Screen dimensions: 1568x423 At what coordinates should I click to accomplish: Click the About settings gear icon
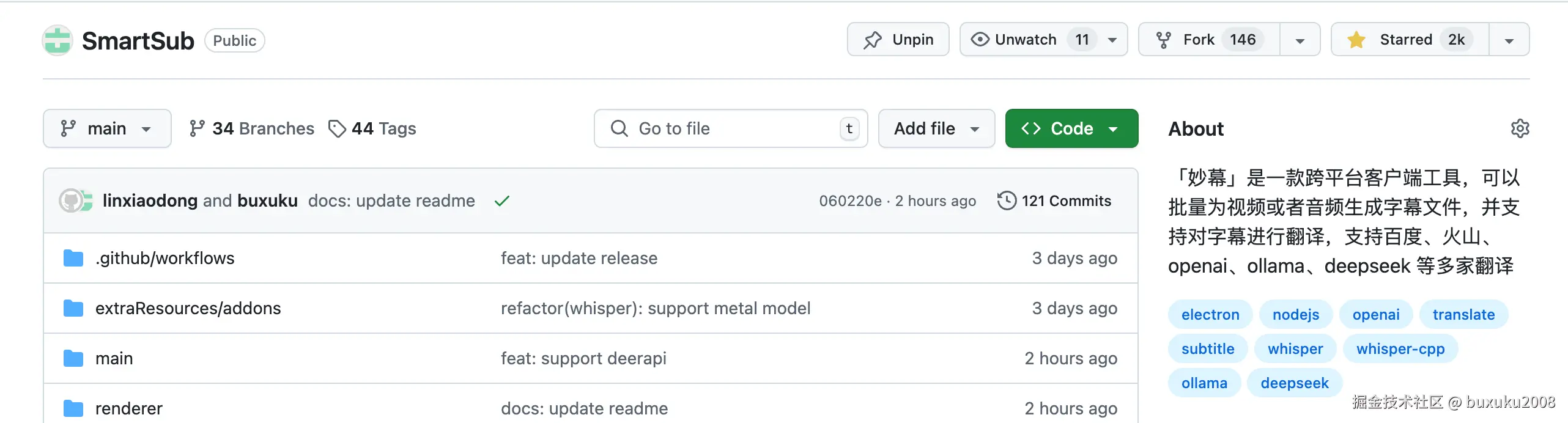coord(1520,128)
